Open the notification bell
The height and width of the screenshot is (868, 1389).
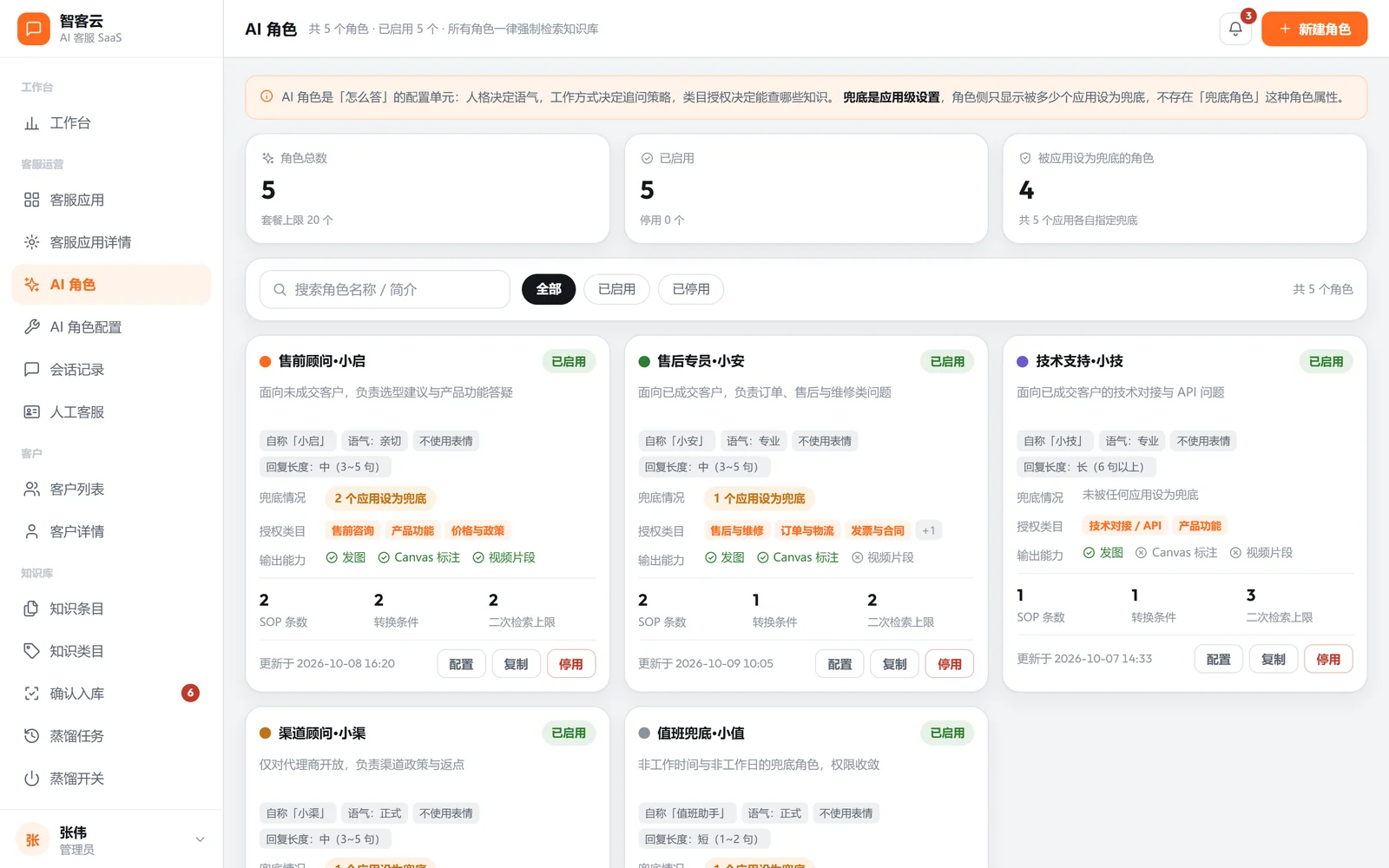(x=1234, y=29)
